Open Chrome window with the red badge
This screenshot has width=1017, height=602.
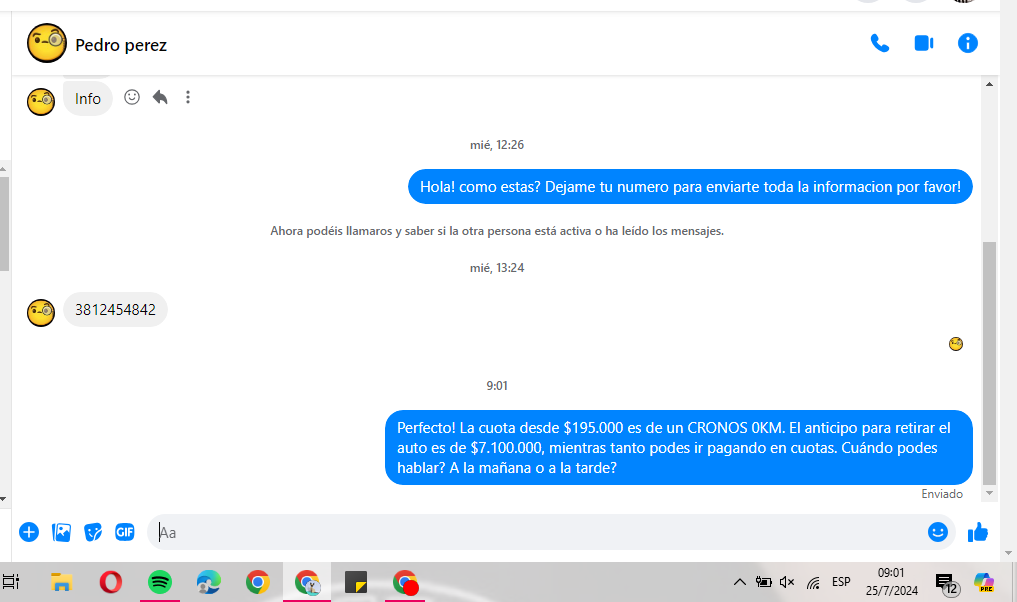click(405, 582)
